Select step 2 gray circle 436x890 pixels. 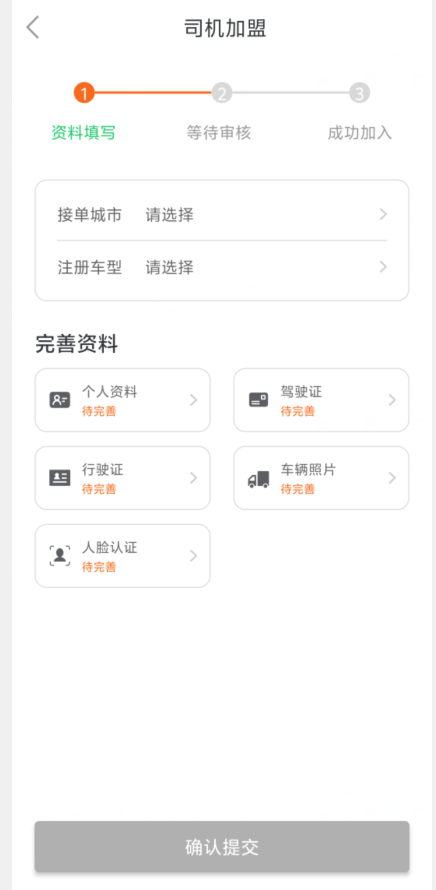pyautogui.click(x=222, y=93)
